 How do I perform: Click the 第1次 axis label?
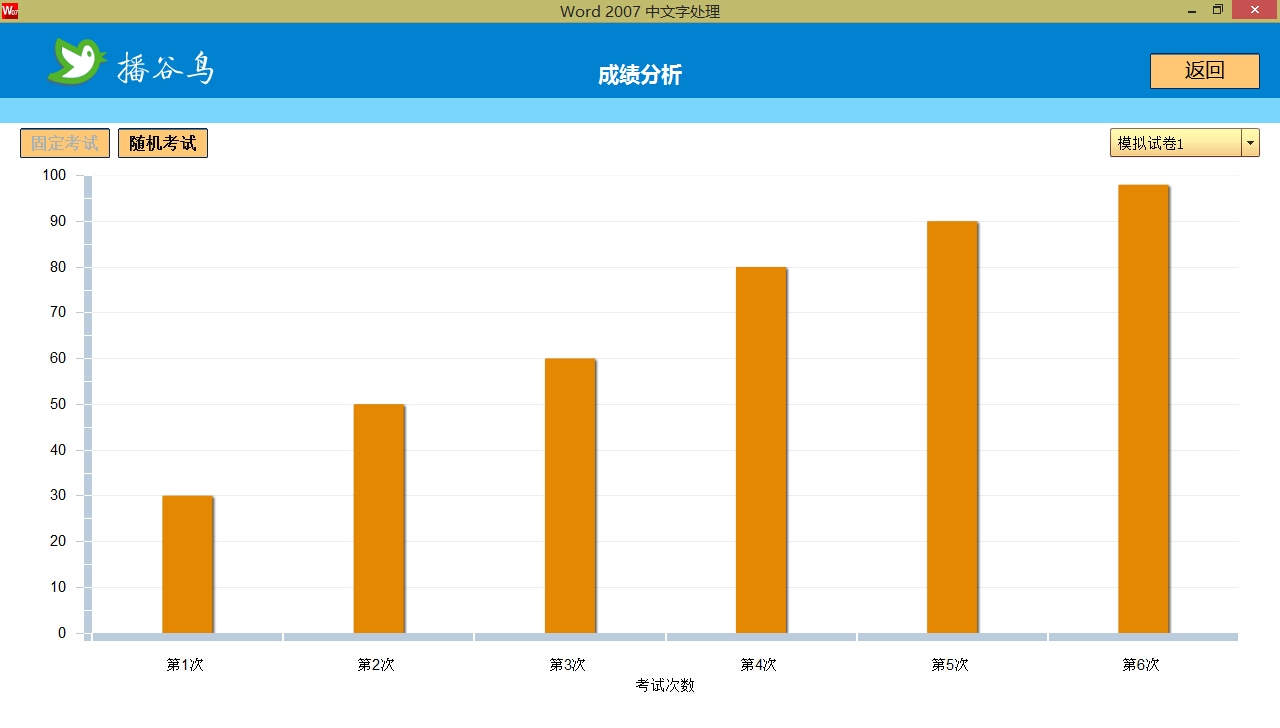[185, 664]
